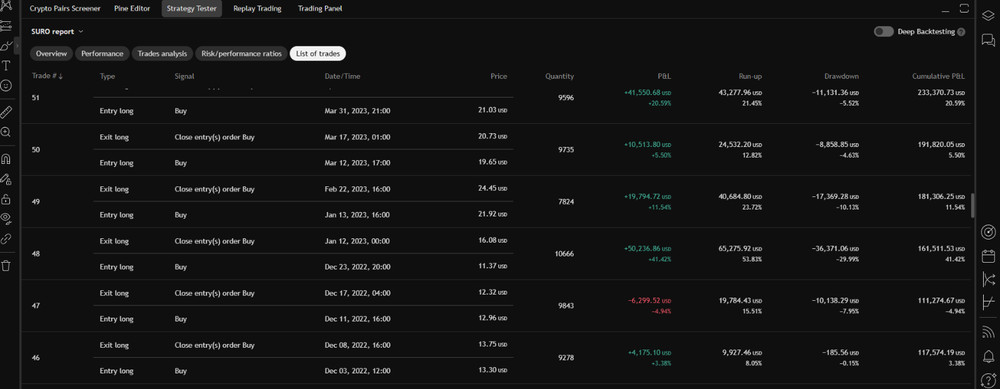Select the Brush drawing tool
The image size is (1000, 389).
[6, 46]
